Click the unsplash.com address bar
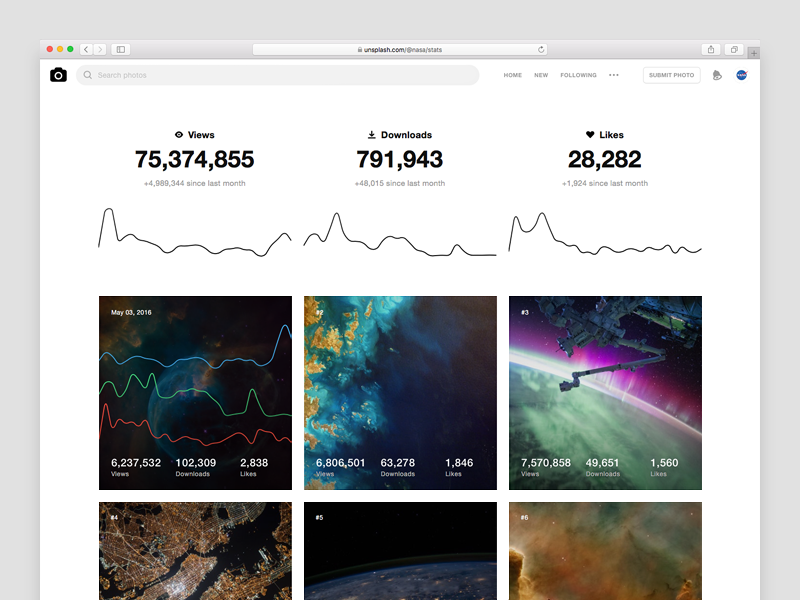 [400, 49]
